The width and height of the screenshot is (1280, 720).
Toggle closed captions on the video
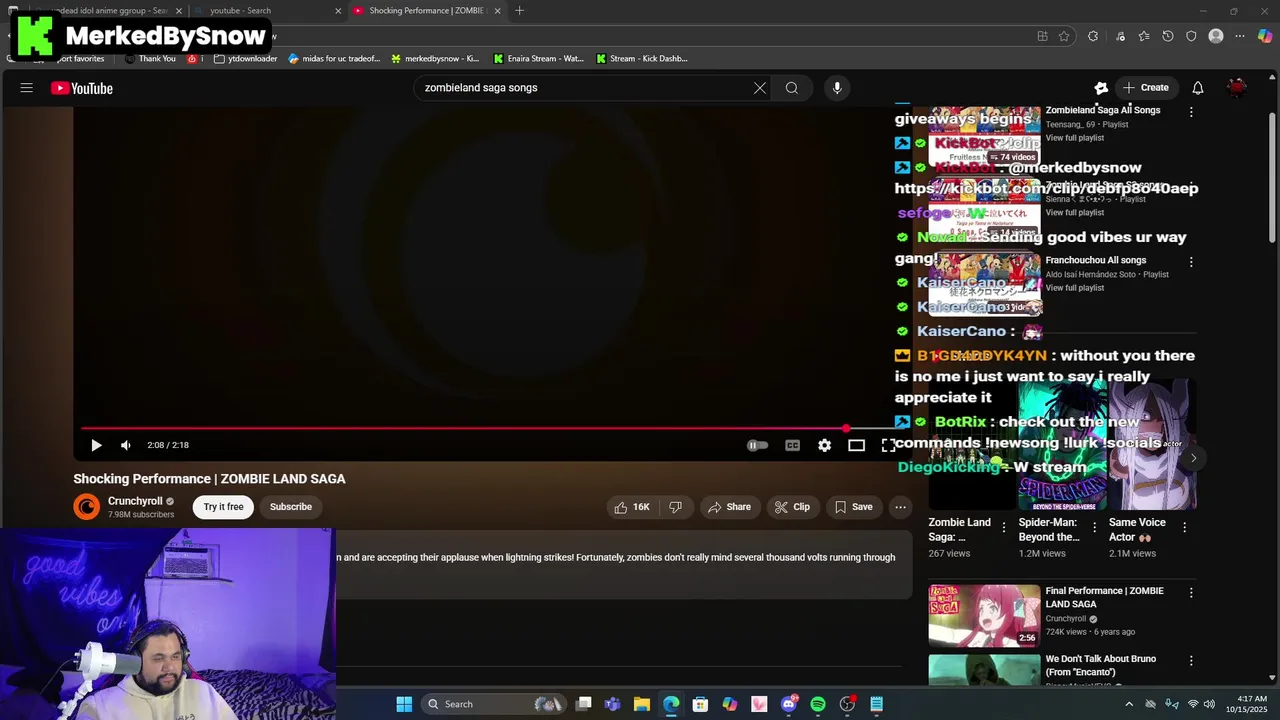point(792,445)
